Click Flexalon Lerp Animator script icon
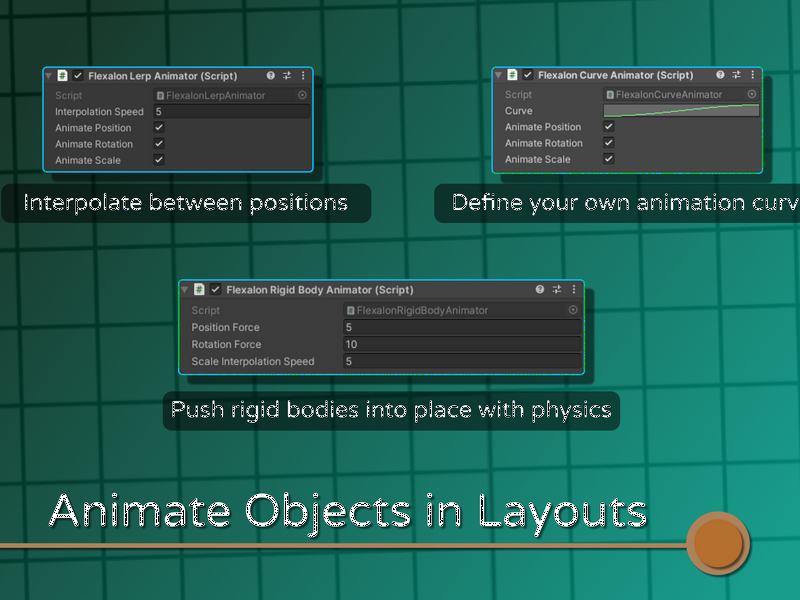The width and height of the screenshot is (800, 600). click(62, 76)
